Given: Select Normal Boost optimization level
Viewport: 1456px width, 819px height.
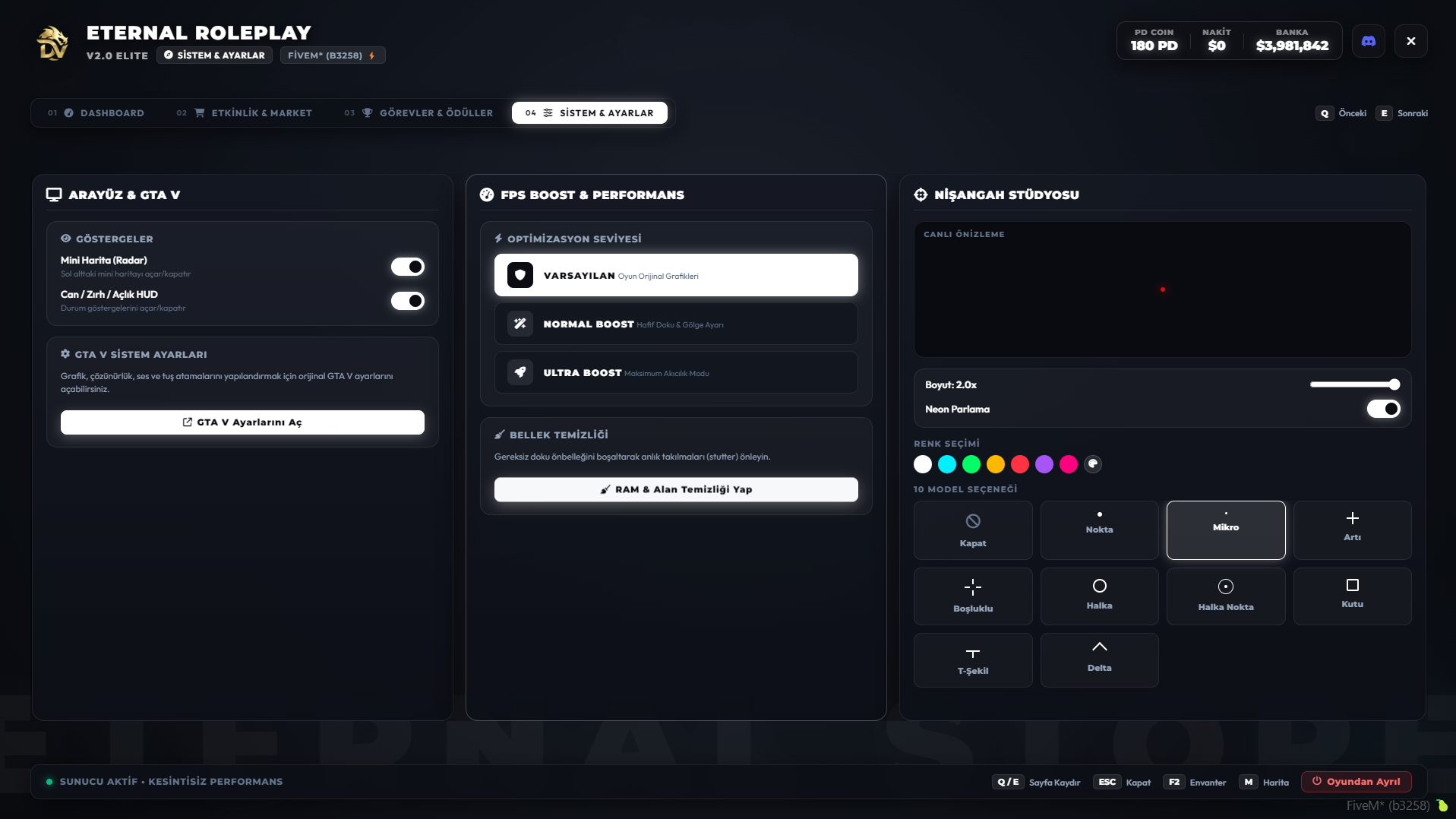Looking at the screenshot, I should click(x=676, y=324).
